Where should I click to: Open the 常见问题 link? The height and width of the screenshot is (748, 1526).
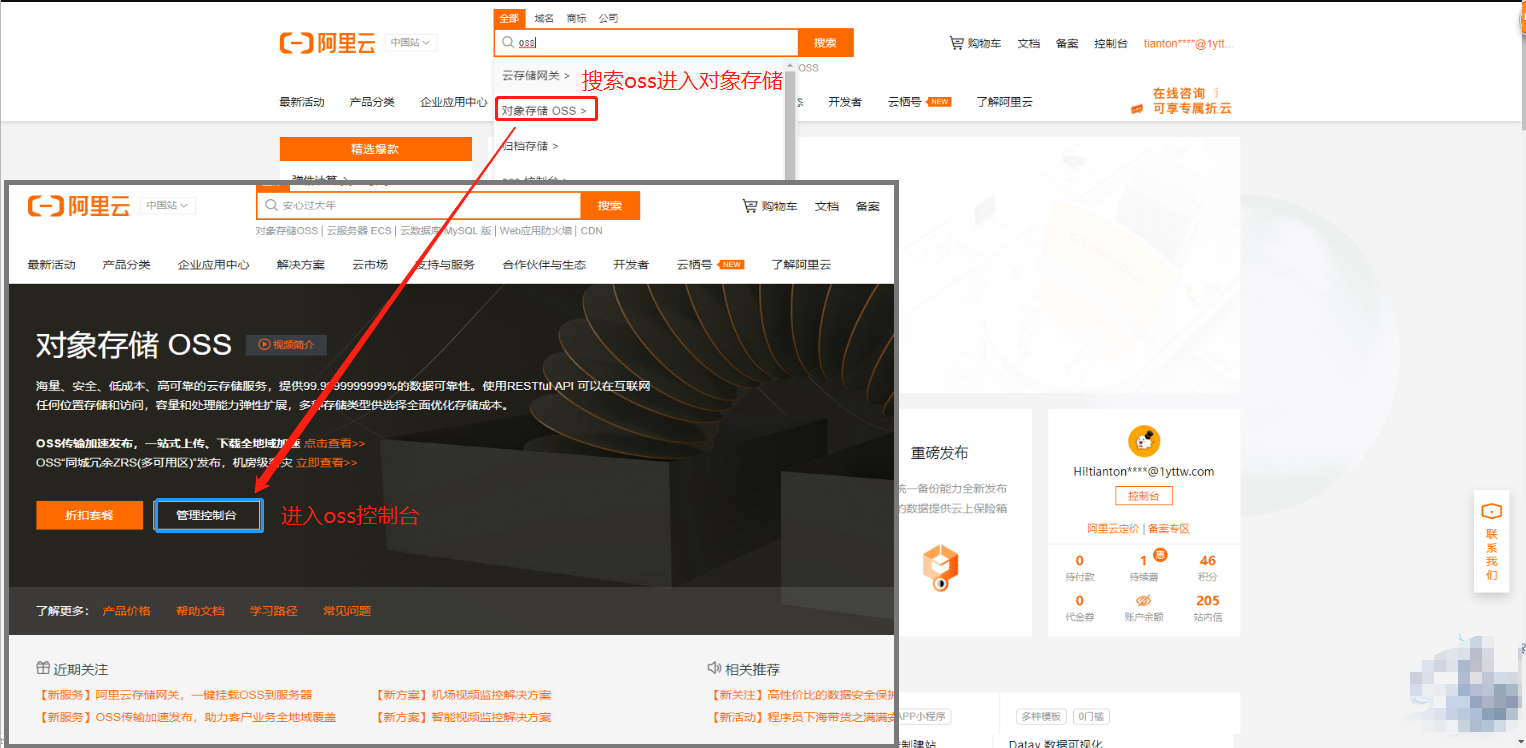pyautogui.click(x=347, y=611)
